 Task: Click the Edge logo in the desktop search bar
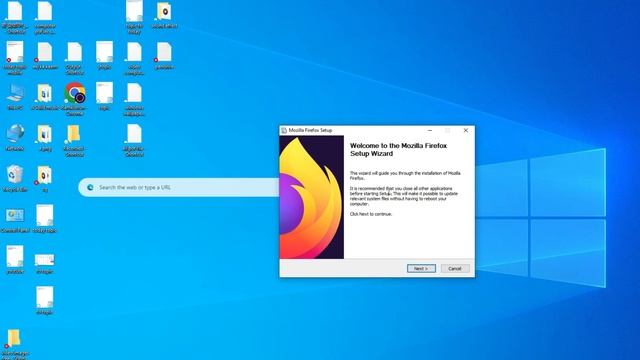click(90, 187)
